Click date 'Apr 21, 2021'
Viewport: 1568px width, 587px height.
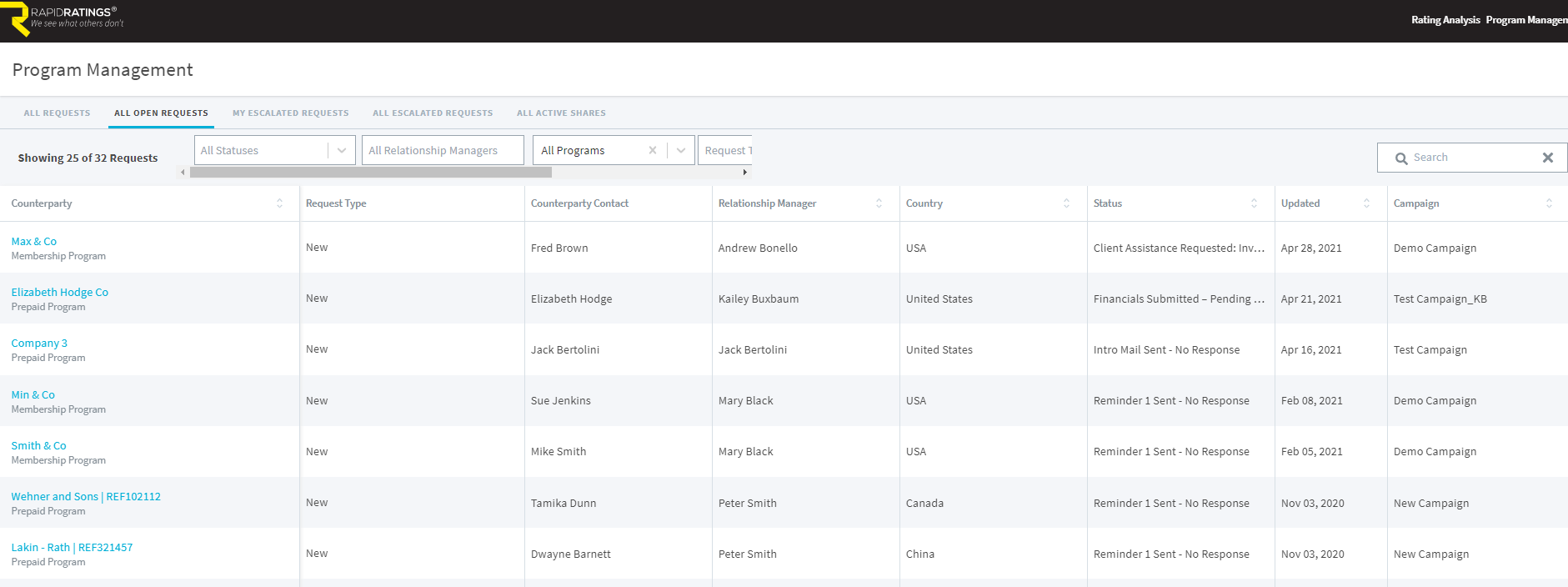1311,299
